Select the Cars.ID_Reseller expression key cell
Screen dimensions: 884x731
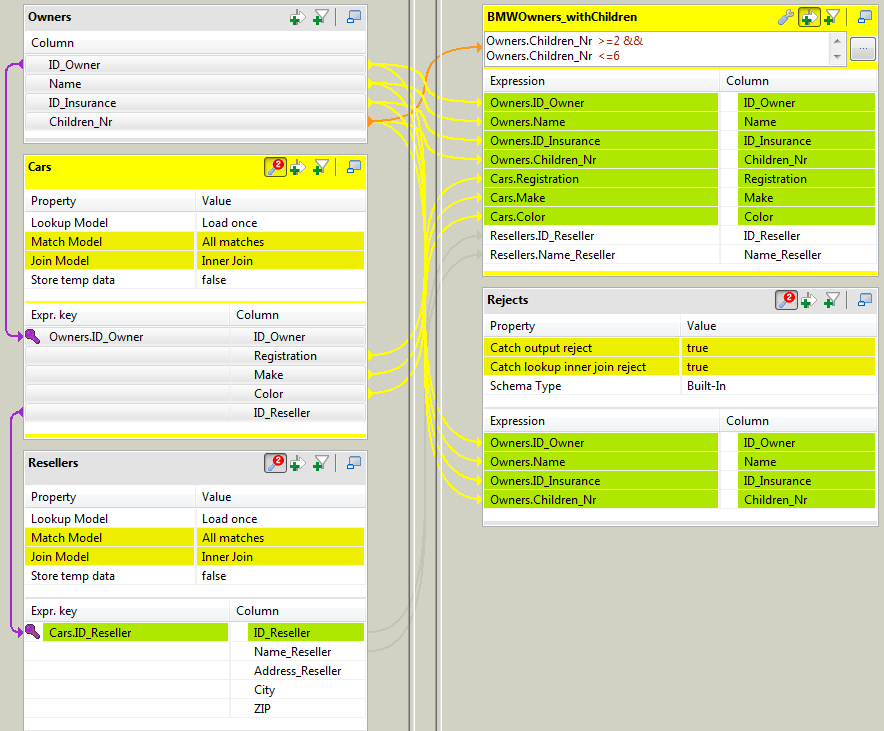(x=134, y=633)
